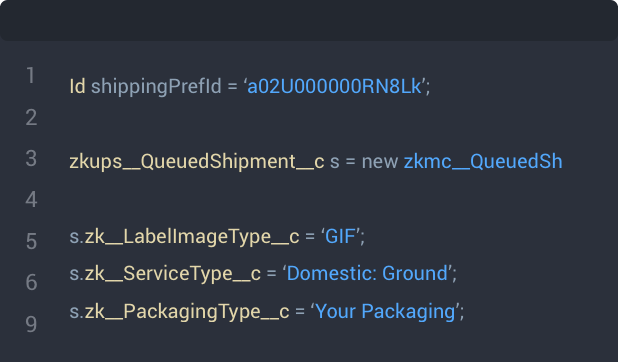618x362 pixels.
Task: Select line number 4 in the gutter
Action: pyautogui.click(x=31, y=199)
